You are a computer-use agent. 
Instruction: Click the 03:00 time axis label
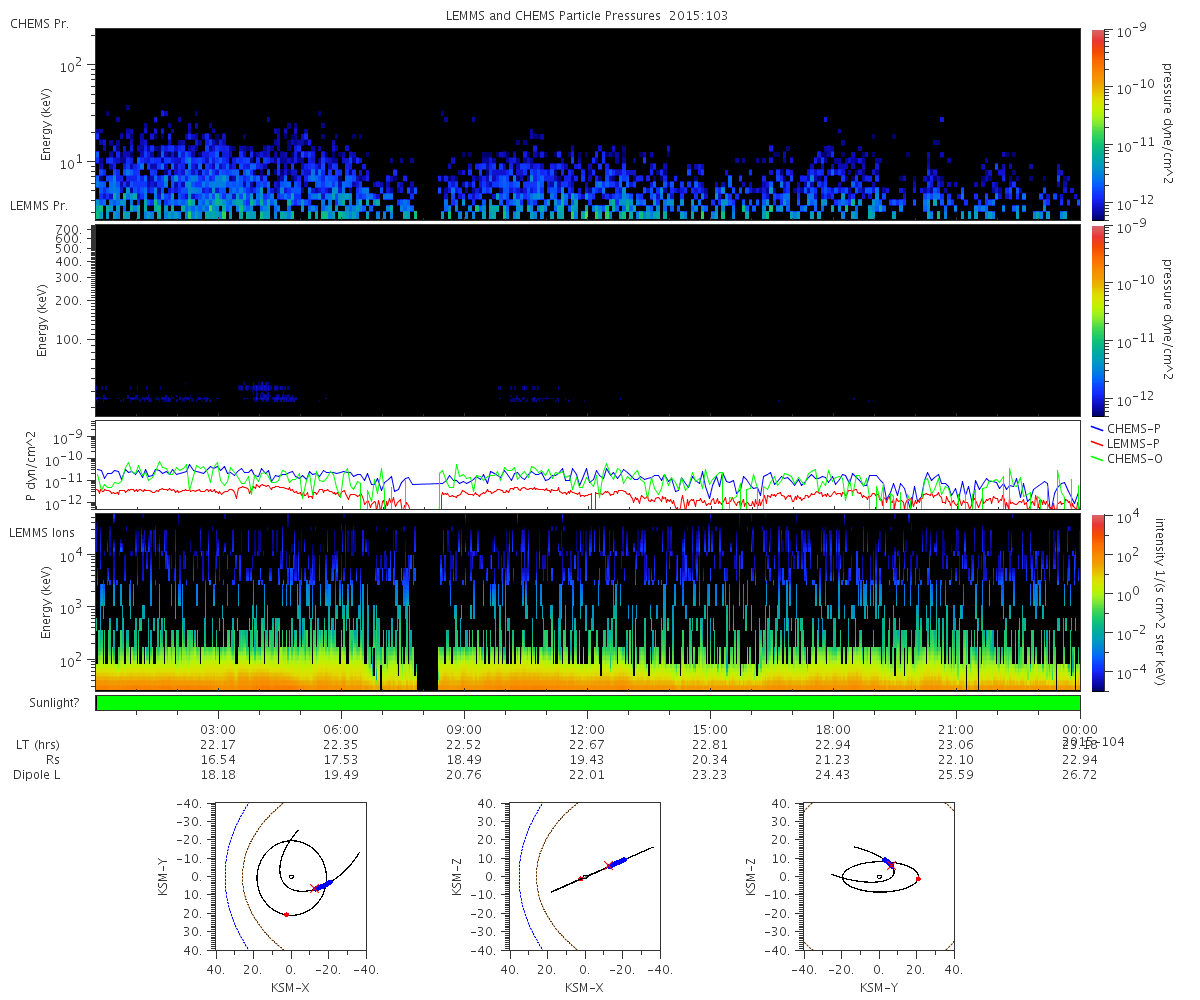click(x=218, y=729)
